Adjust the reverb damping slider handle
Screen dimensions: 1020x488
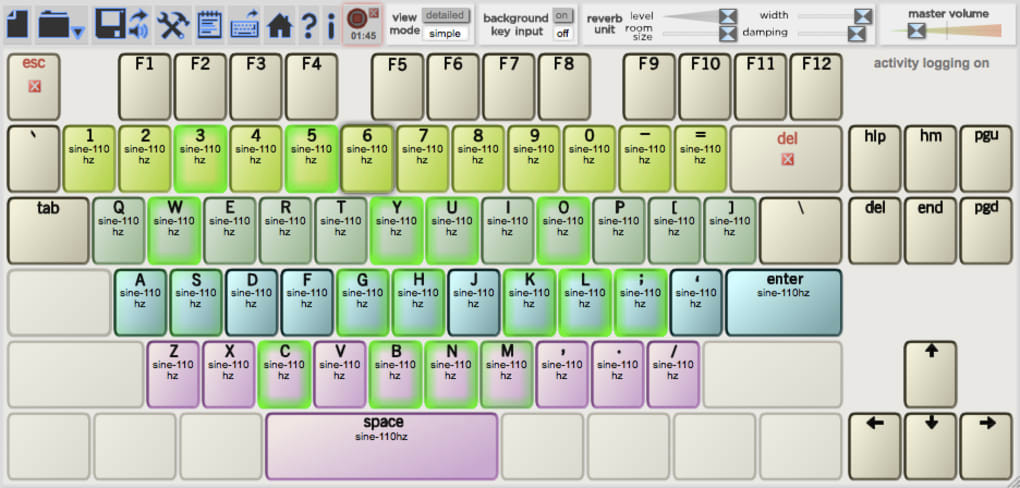(857, 34)
